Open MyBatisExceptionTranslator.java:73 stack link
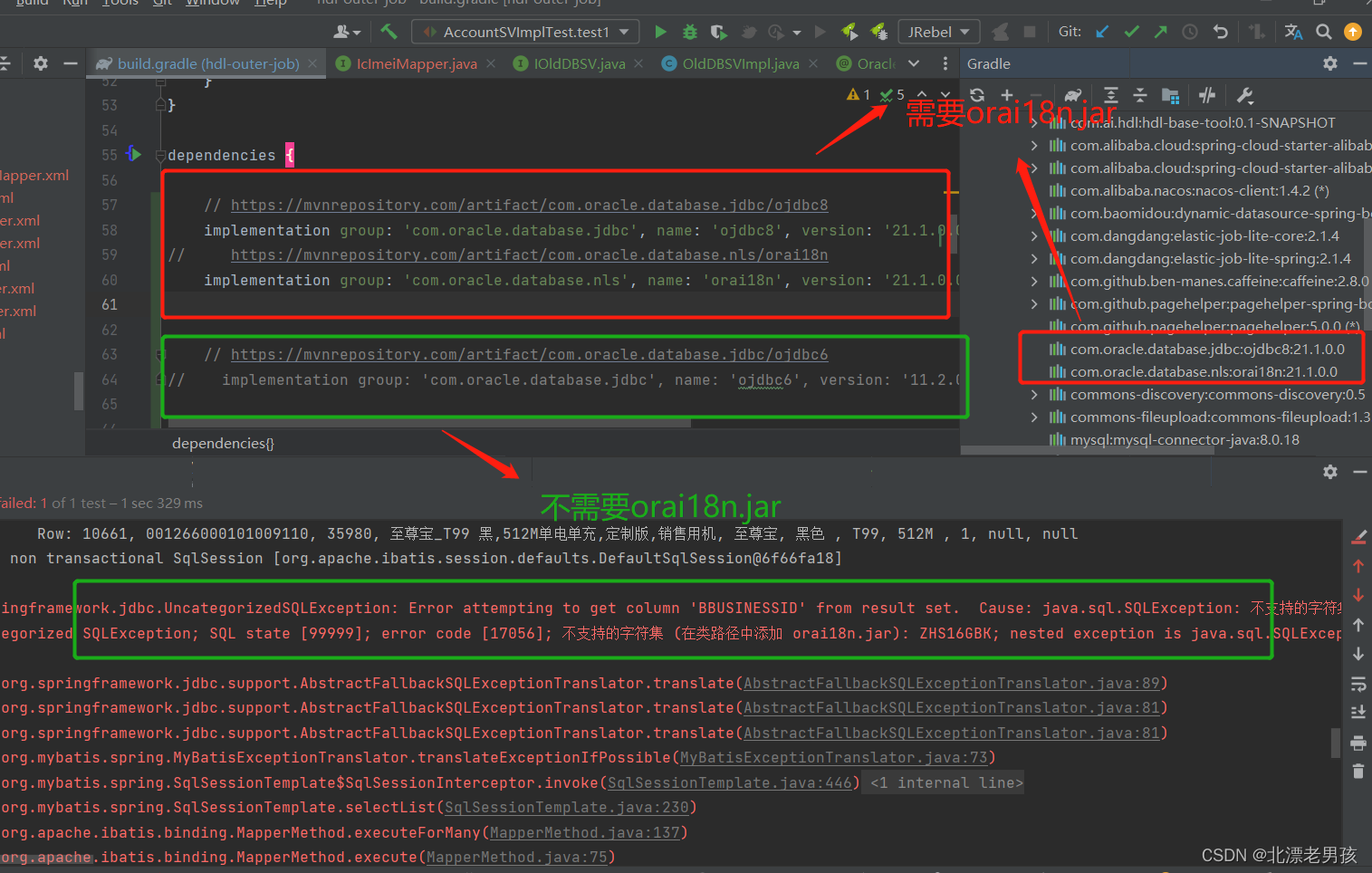This screenshot has height=873, width=1372. coord(834,758)
